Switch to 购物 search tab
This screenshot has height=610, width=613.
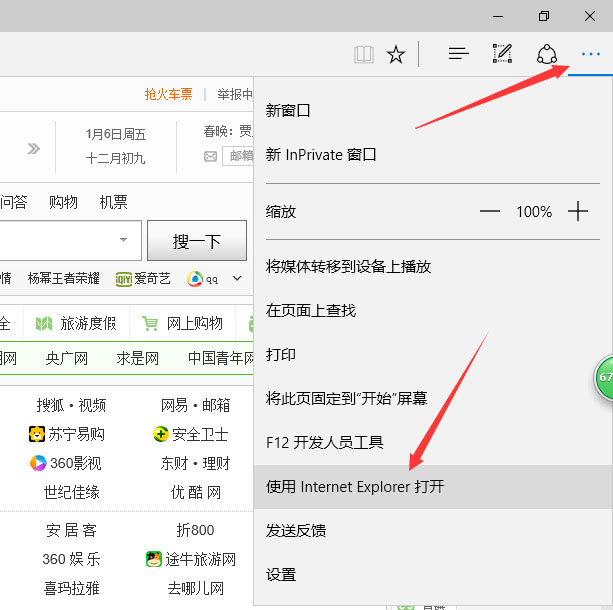click(63, 202)
